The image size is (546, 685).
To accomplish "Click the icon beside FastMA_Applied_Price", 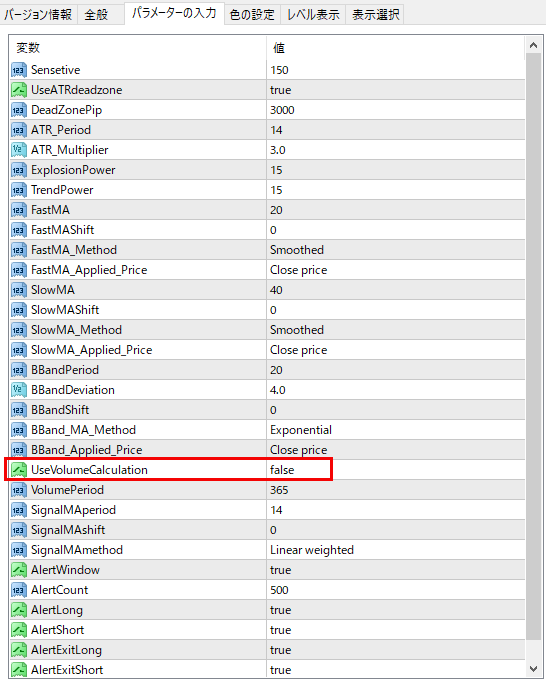I will coord(19,270).
